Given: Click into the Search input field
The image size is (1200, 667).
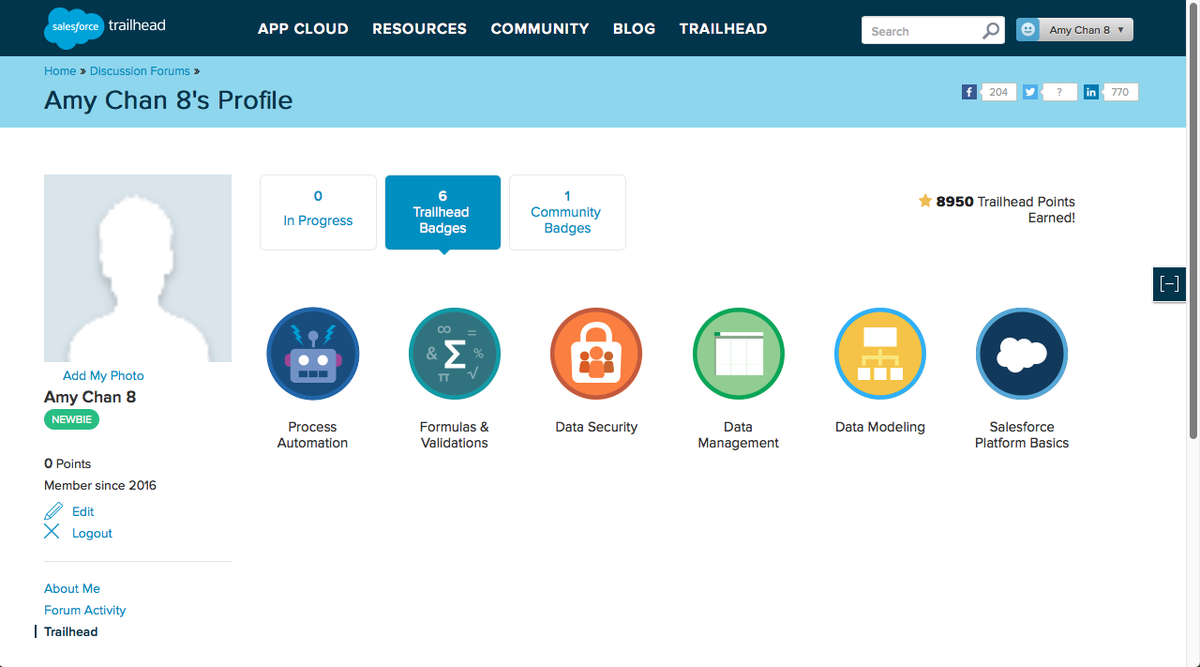Looking at the screenshot, I should 920,31.
